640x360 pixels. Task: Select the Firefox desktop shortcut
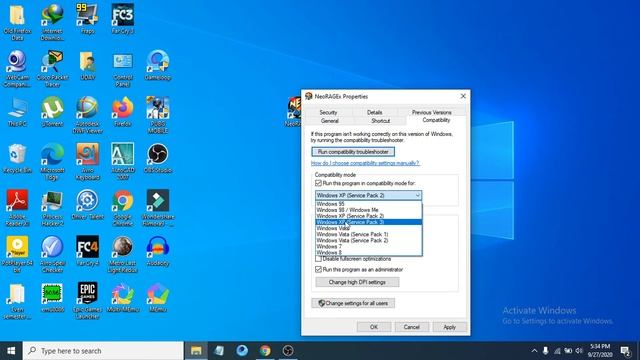122,112
